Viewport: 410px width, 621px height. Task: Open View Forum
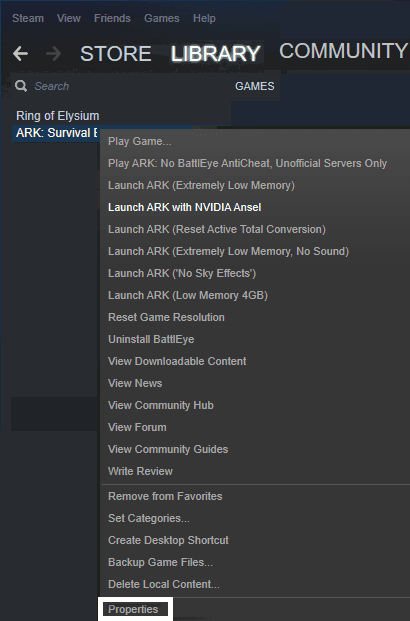pos(137,427)
